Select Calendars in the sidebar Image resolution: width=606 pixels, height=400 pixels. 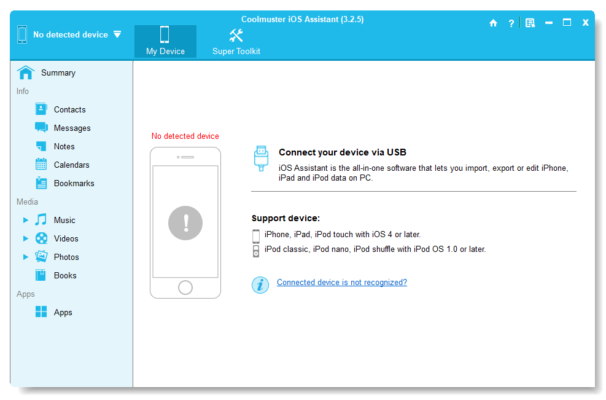click(71, 165)
